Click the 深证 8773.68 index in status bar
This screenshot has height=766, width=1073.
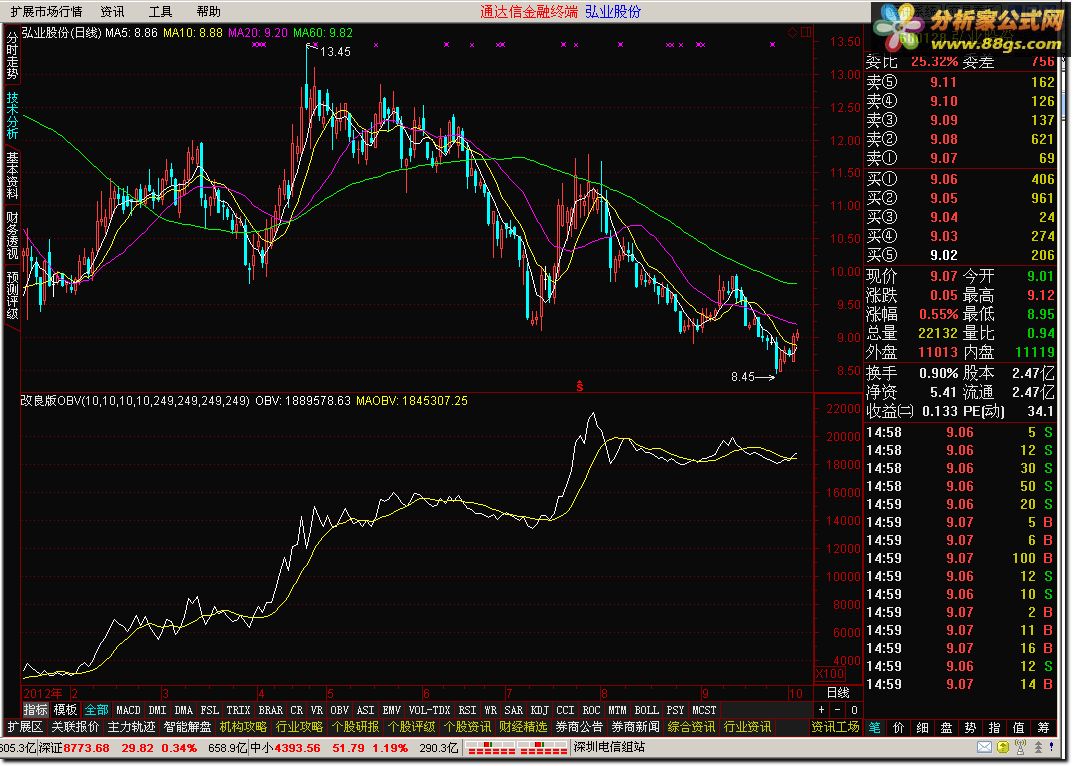tap(74, 748)
